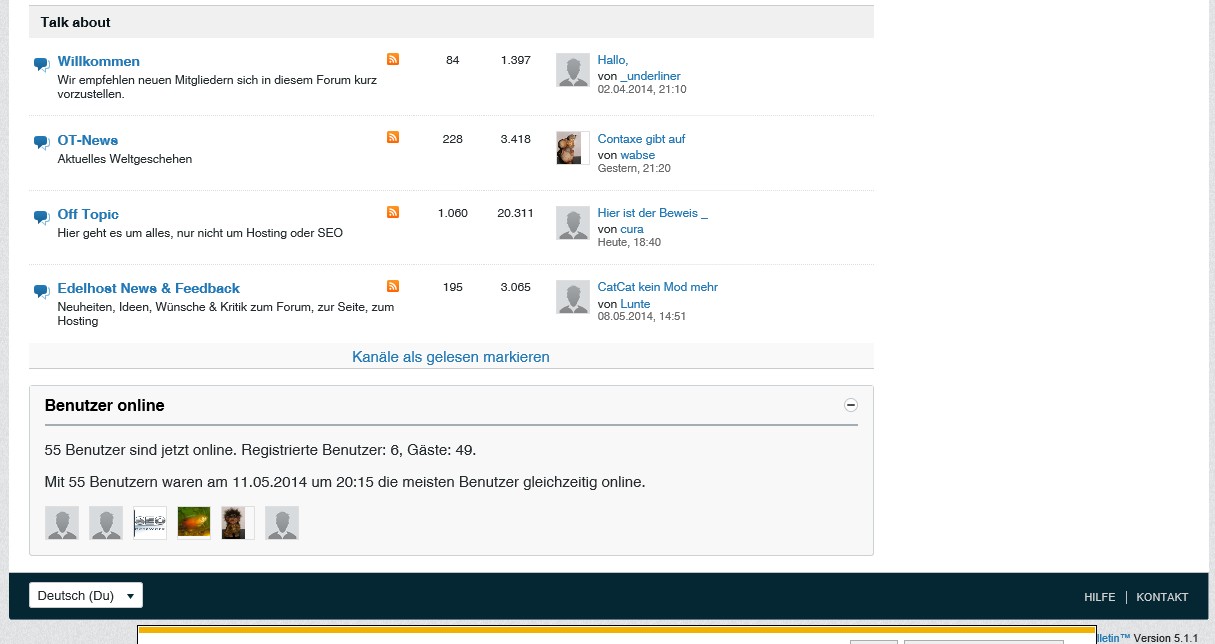Screen dimensions: 1215x644
Task: Open thread 'CatCat kein Mod mehr'
Action: (x=657, y=287)
